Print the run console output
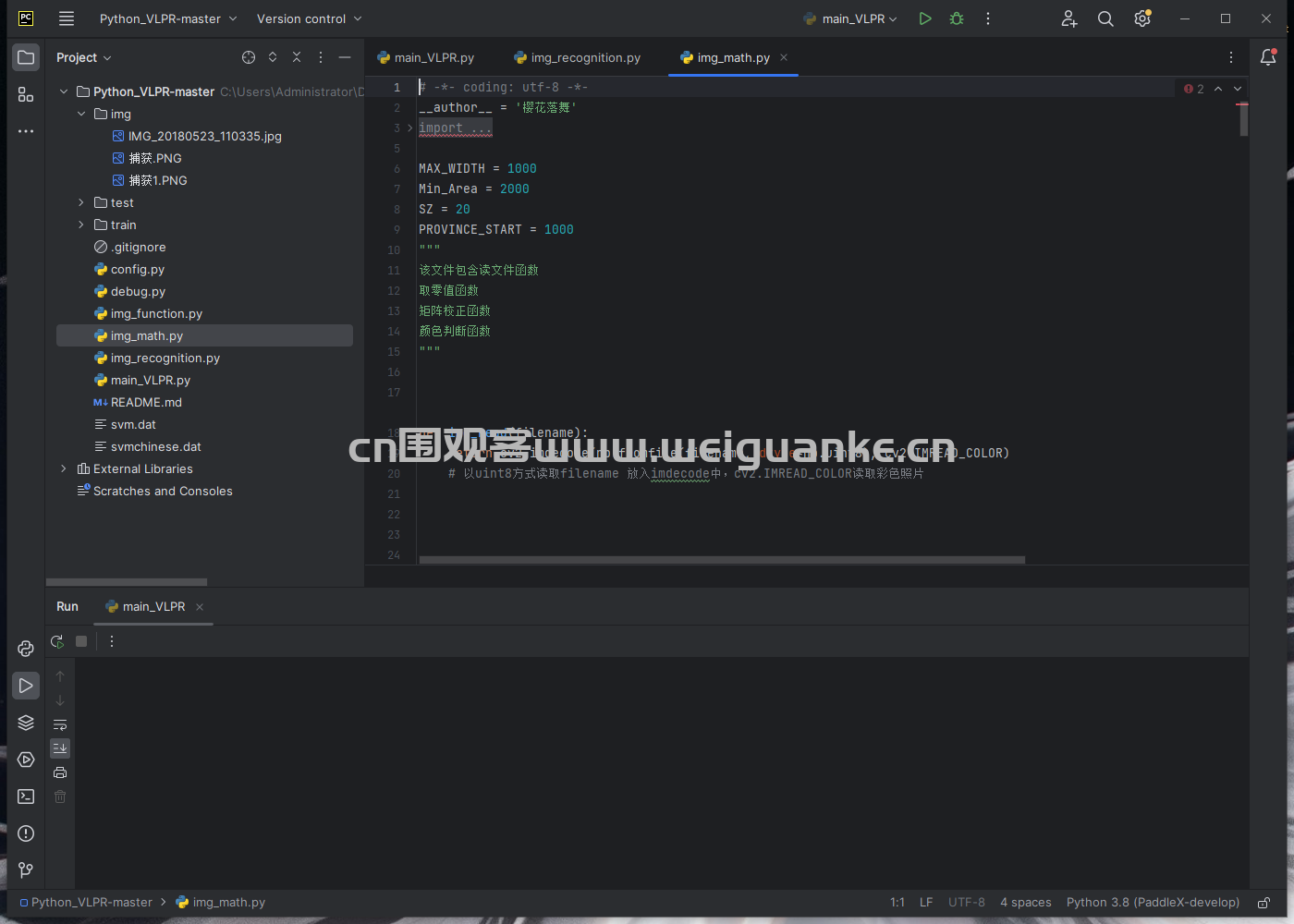Screen dimensions: 1294x924 click(60, 772)
